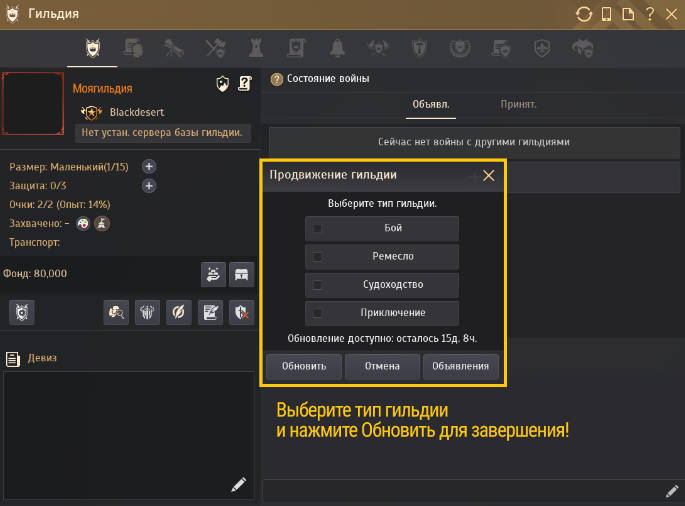Open the chess rook tower tab icon
Screen dimensions: 685x506
[256, 48]
